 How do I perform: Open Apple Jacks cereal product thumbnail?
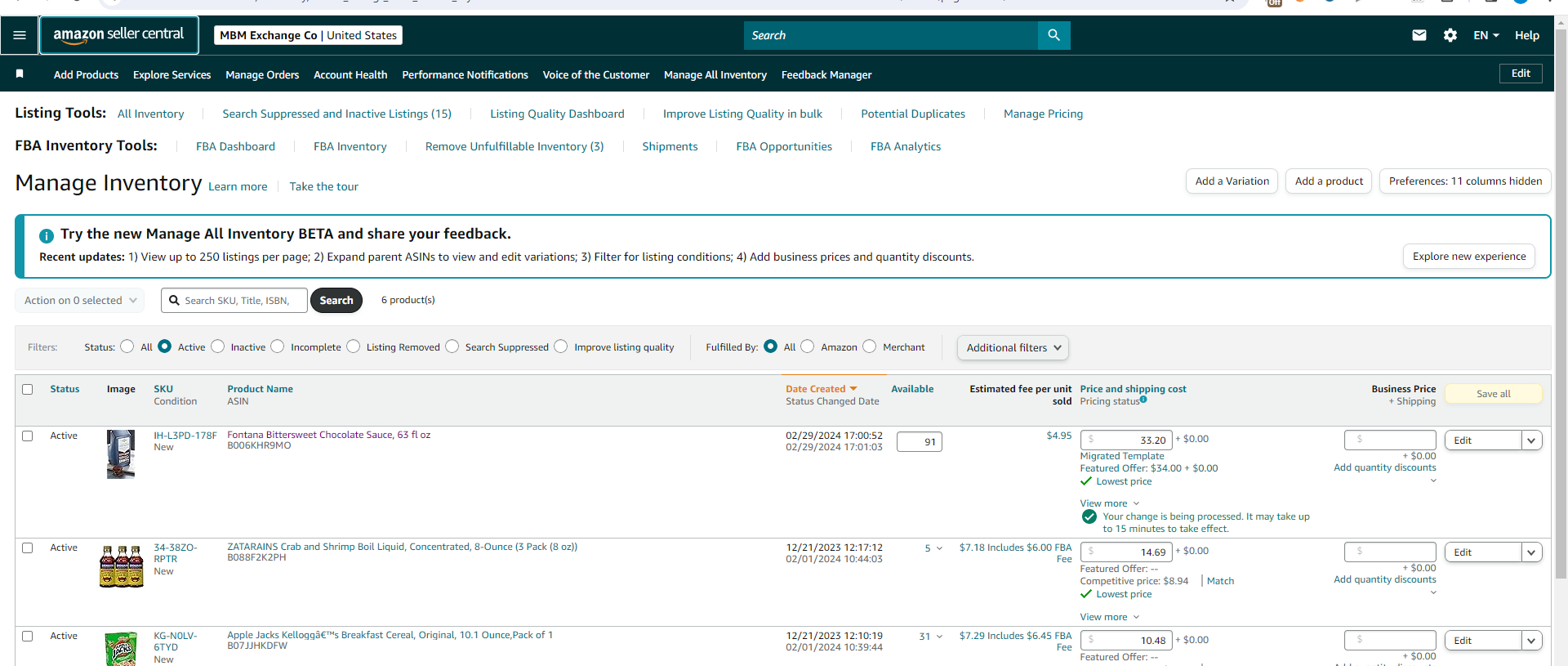121,649
